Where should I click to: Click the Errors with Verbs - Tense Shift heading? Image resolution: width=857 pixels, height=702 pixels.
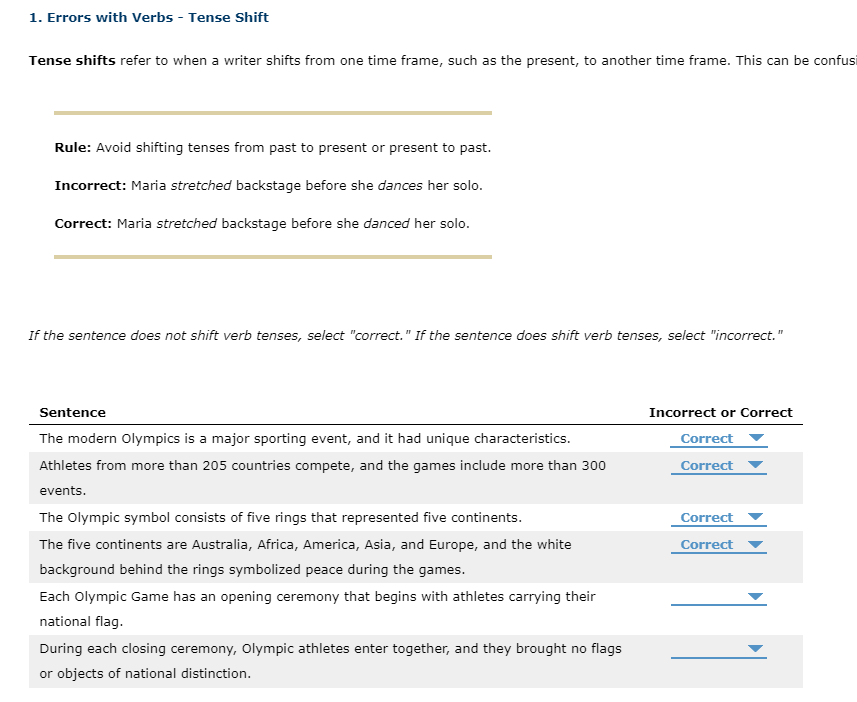[147, 17]
